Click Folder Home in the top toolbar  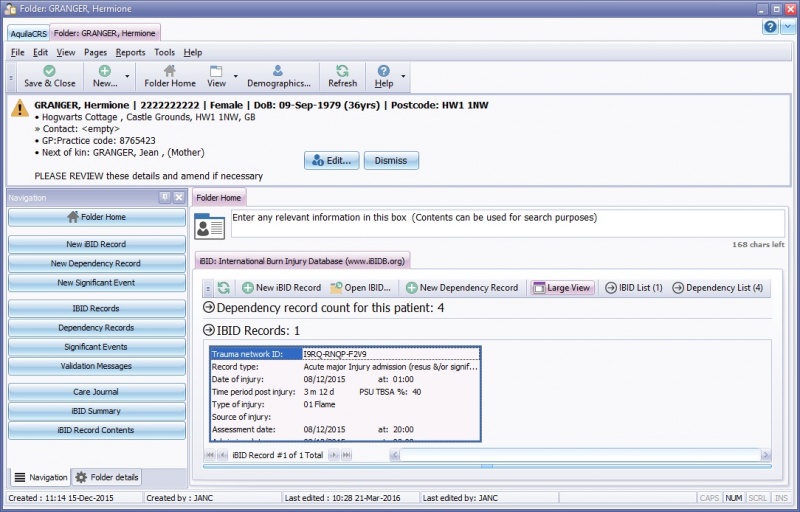pyautogui.click(x=170, y=71)
